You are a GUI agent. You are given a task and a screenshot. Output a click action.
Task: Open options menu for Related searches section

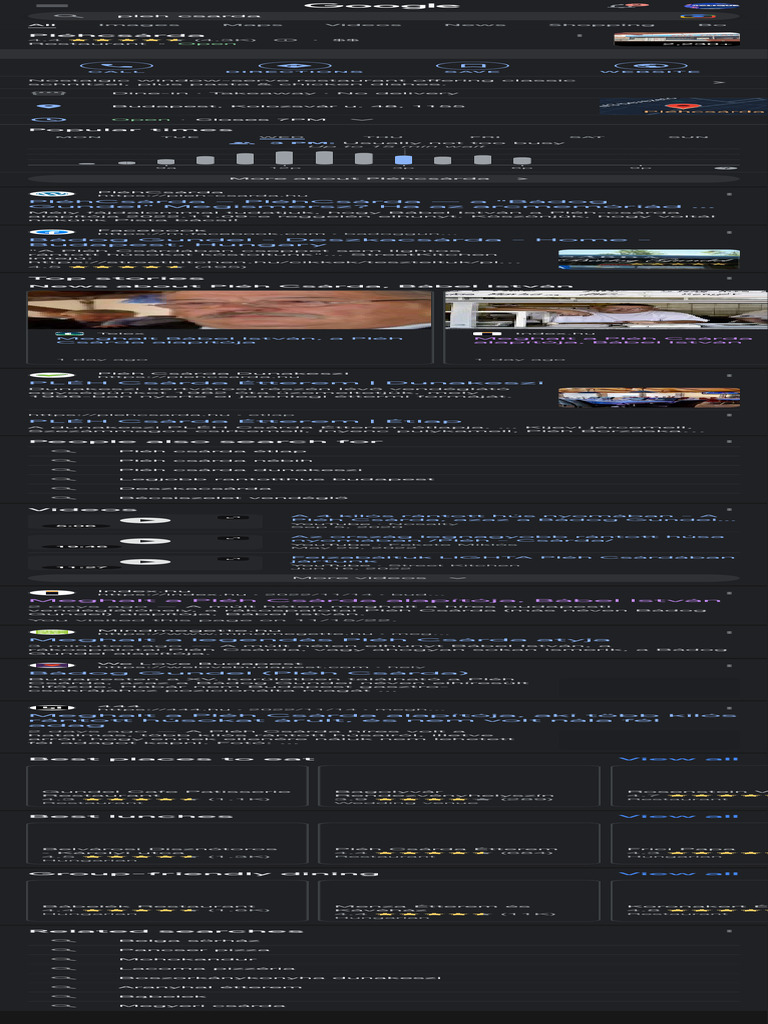click(x=729, y=931)
